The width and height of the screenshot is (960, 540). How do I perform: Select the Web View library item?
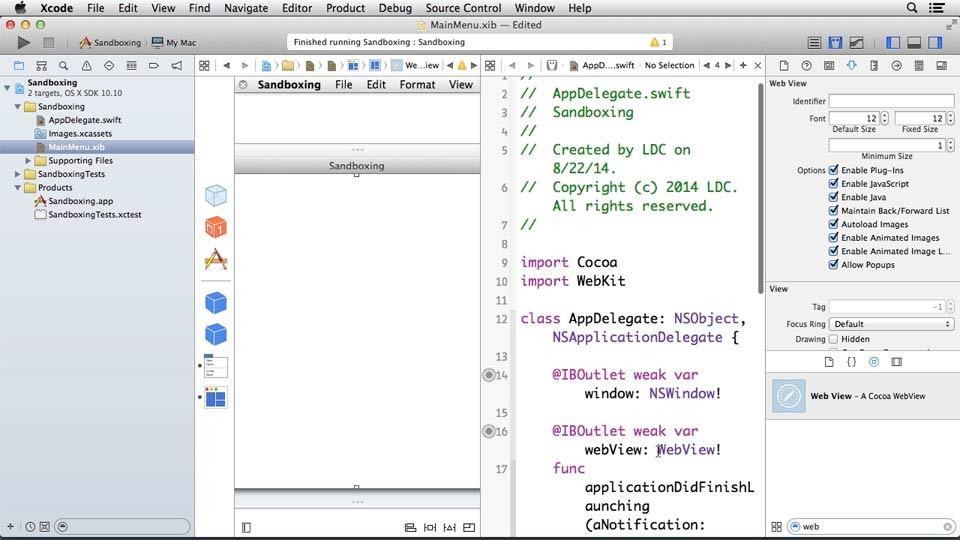[x=863, y=396]
